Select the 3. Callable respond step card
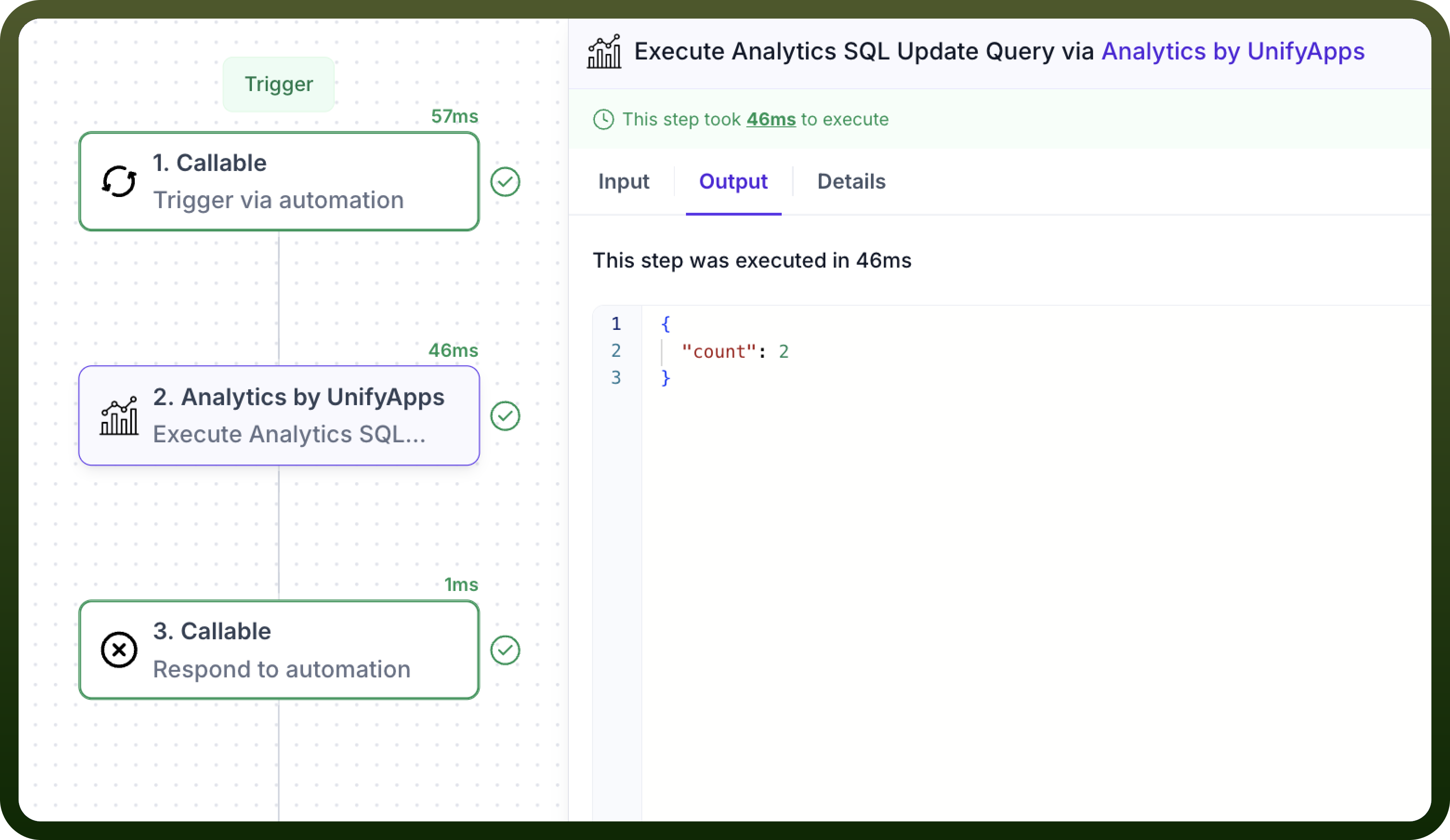 click(x=279, y=650)
